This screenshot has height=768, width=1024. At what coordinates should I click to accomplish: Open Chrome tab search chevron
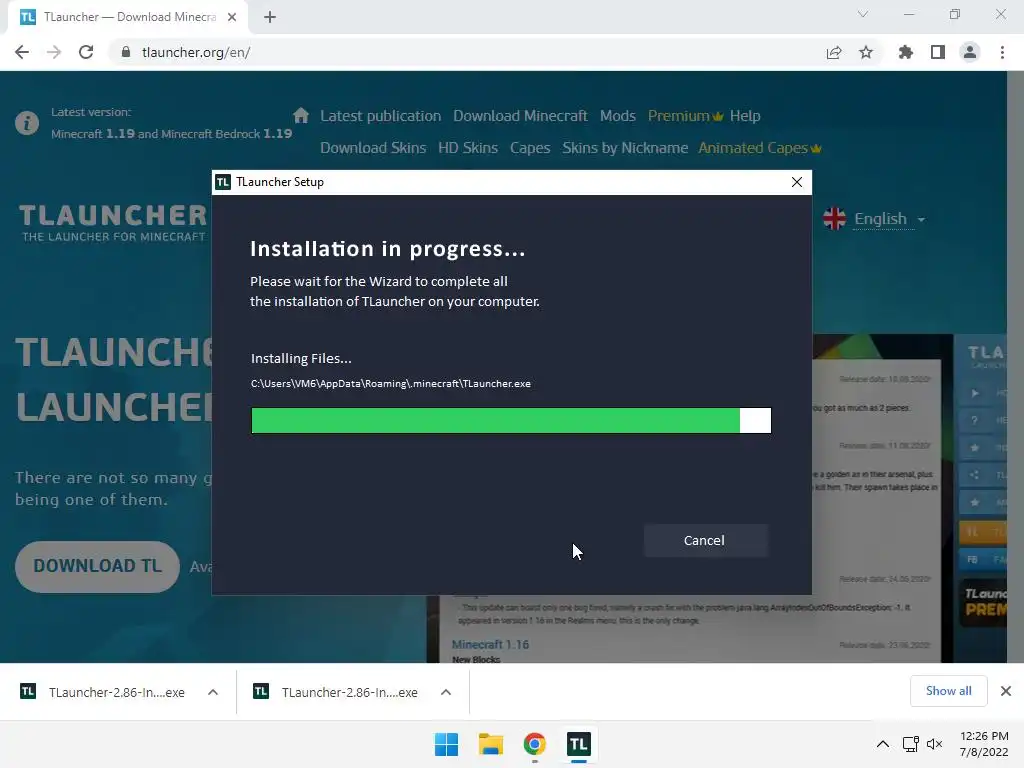(x=863, y=14)
